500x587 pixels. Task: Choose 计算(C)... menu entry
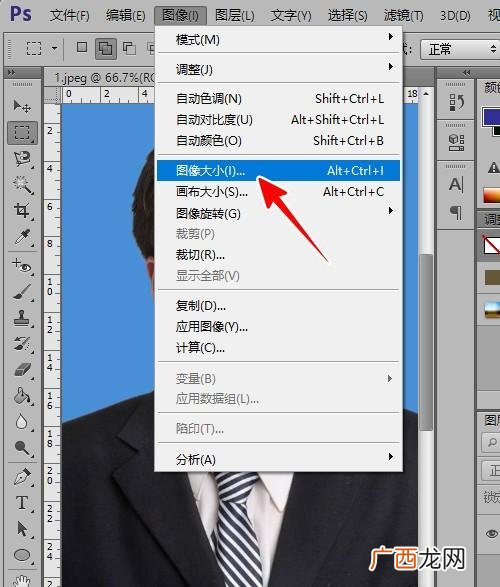coord(278,348)
